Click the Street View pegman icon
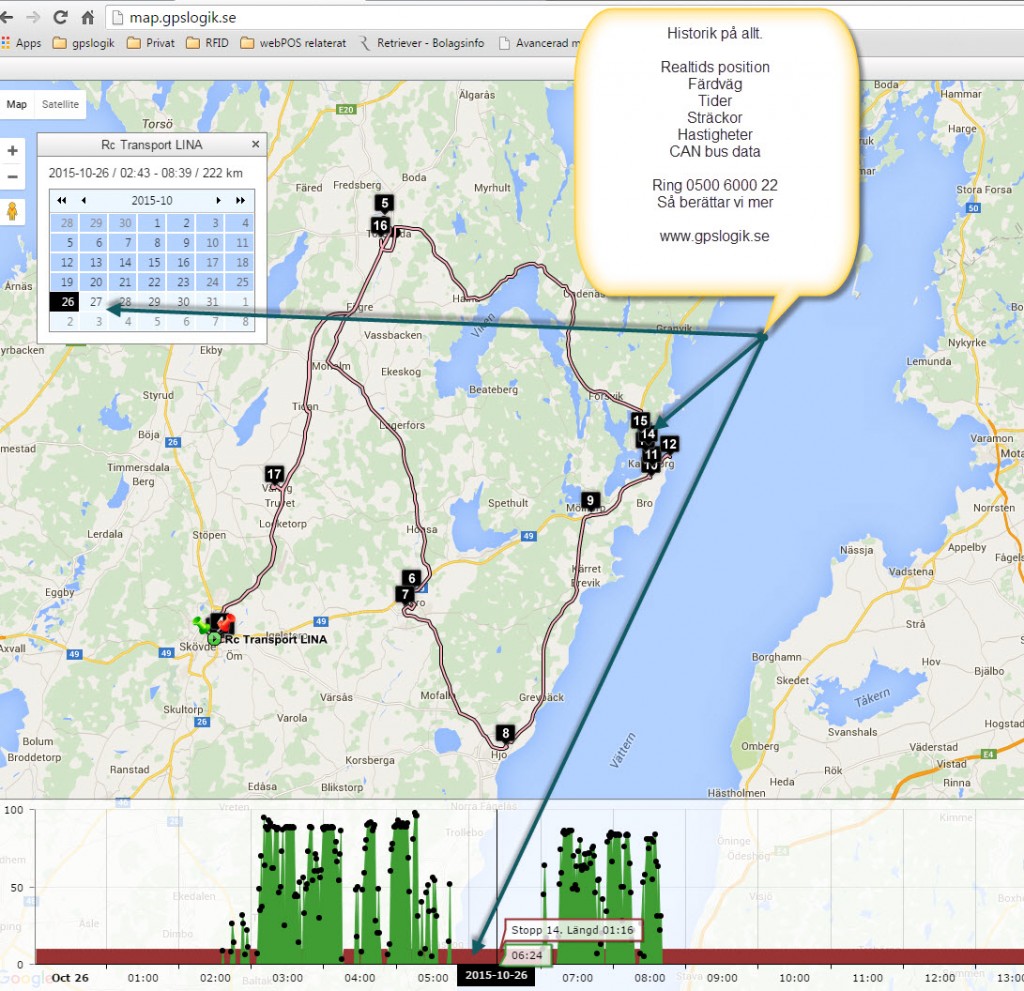The width and height of the screenshot is (1024, 991). coord(13,212)
